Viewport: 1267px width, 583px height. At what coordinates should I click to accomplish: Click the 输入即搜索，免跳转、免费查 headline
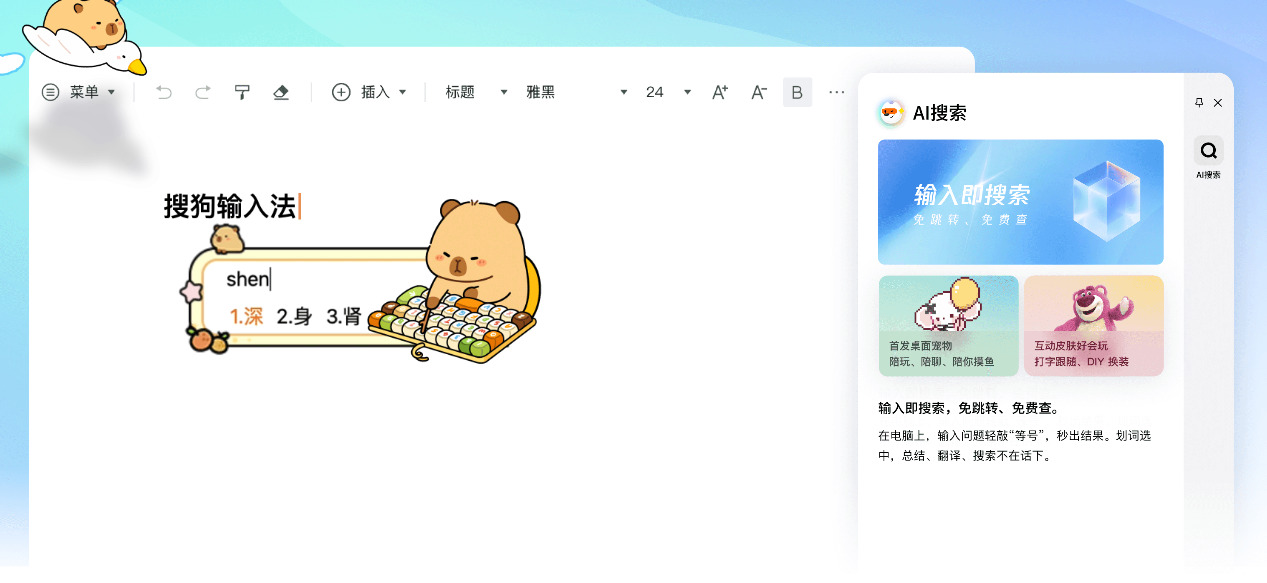[969, 408]
